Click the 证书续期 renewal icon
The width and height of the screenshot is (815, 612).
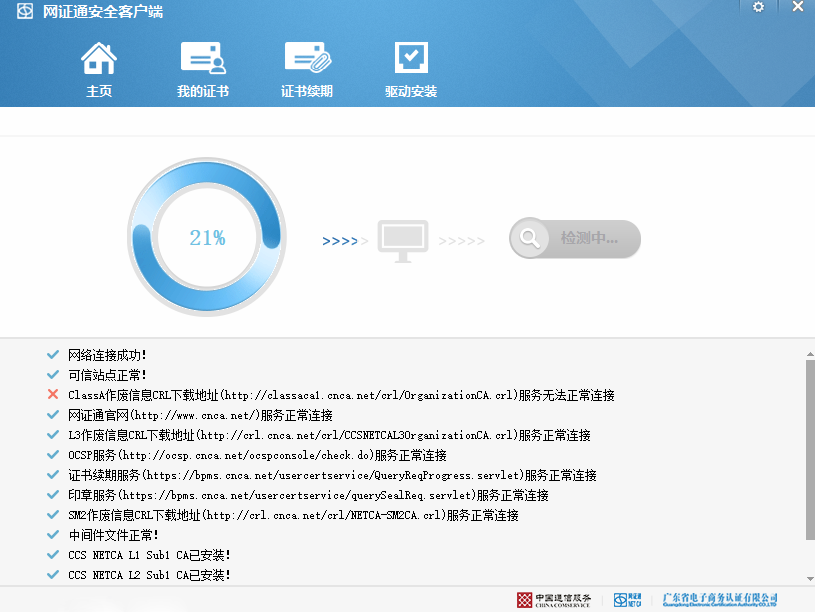(x=307, y=60)
